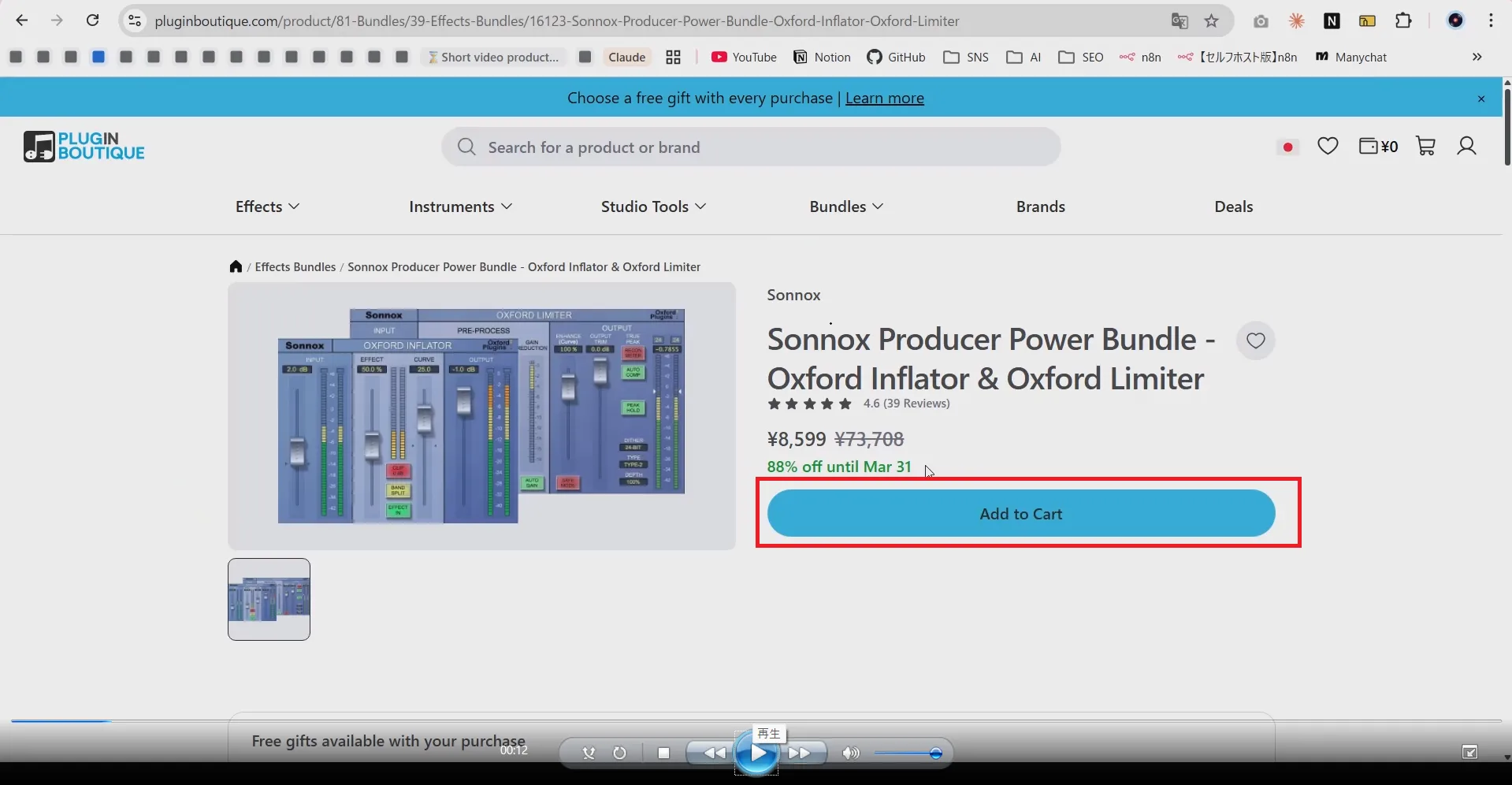Toggle the bookmark star in the address bar
1512x785 pixels.
coord(1211,20)
